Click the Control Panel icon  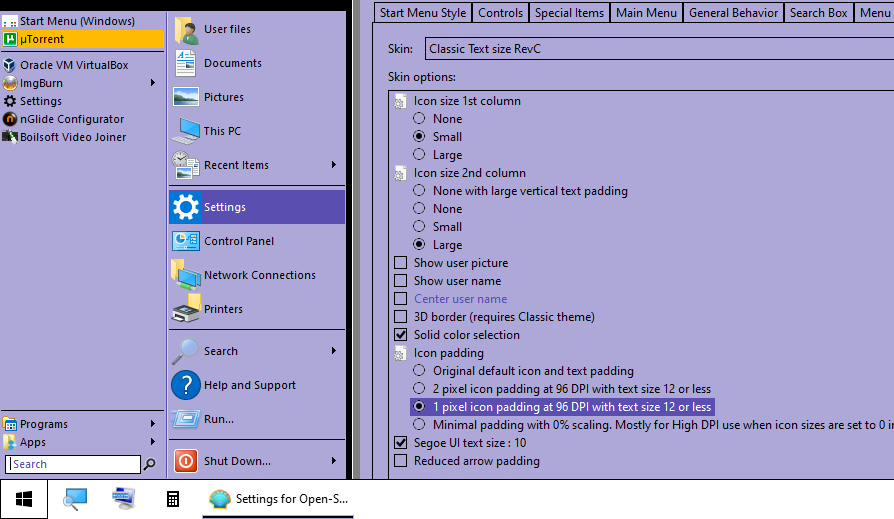[x=186, y=241]
